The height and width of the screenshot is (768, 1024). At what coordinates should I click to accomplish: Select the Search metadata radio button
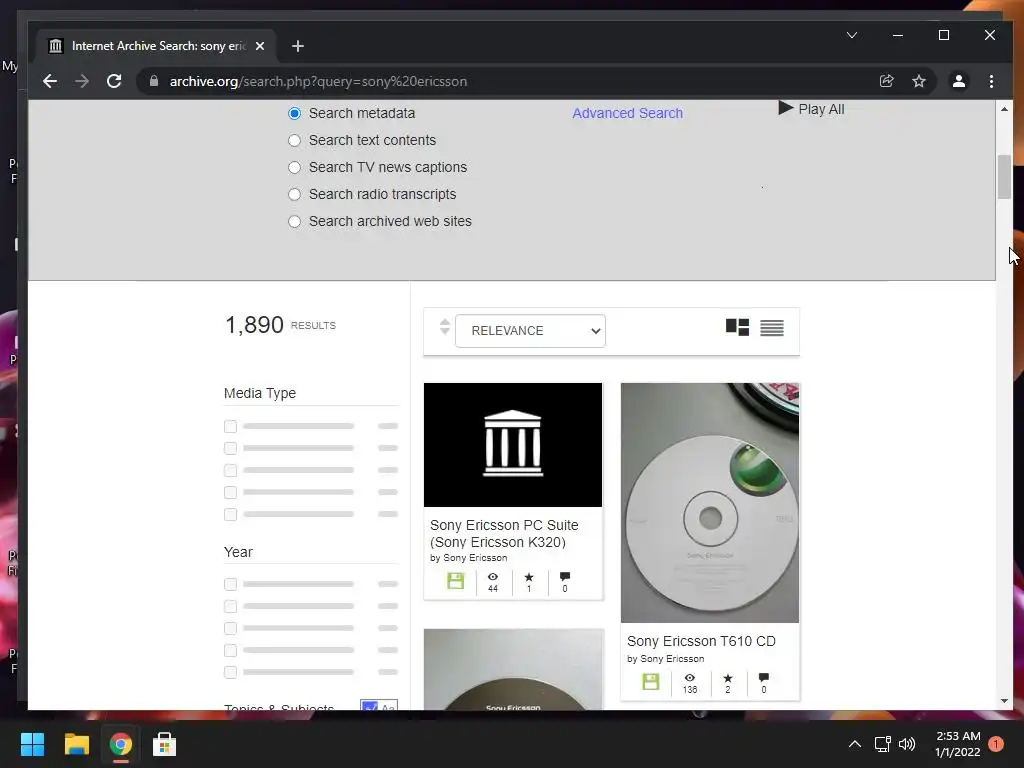295,114
